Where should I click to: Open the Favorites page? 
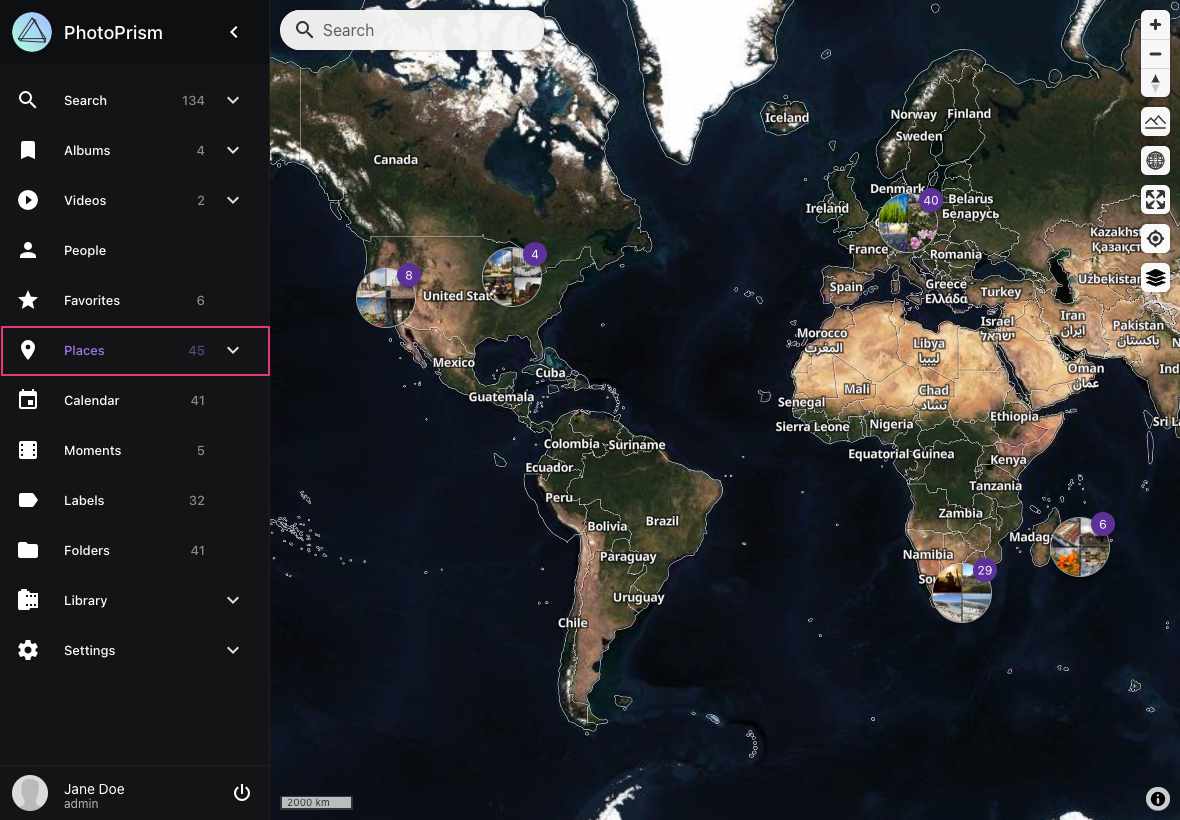(x=92, y=300)
